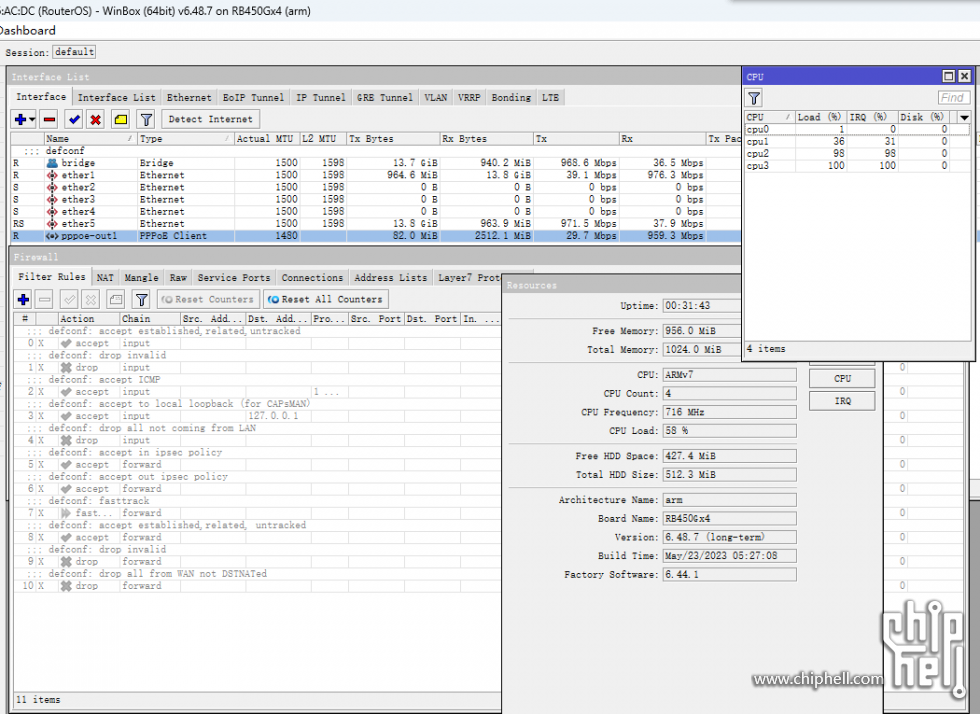Click the Detect Internet button
The height and width of the screenshot is (714, 980).
(211, 119)
